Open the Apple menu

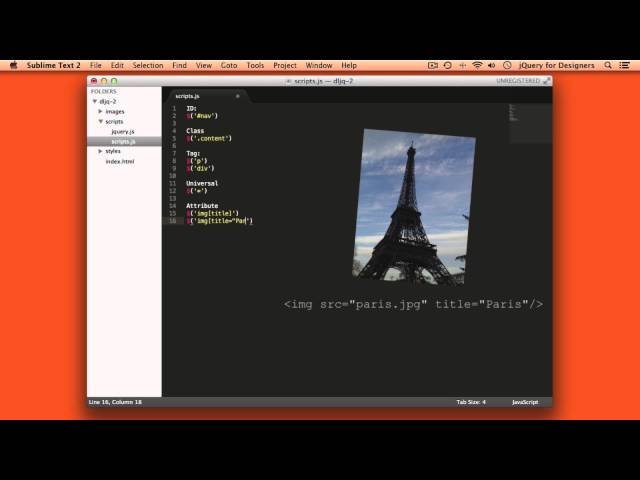pos(13,65)
